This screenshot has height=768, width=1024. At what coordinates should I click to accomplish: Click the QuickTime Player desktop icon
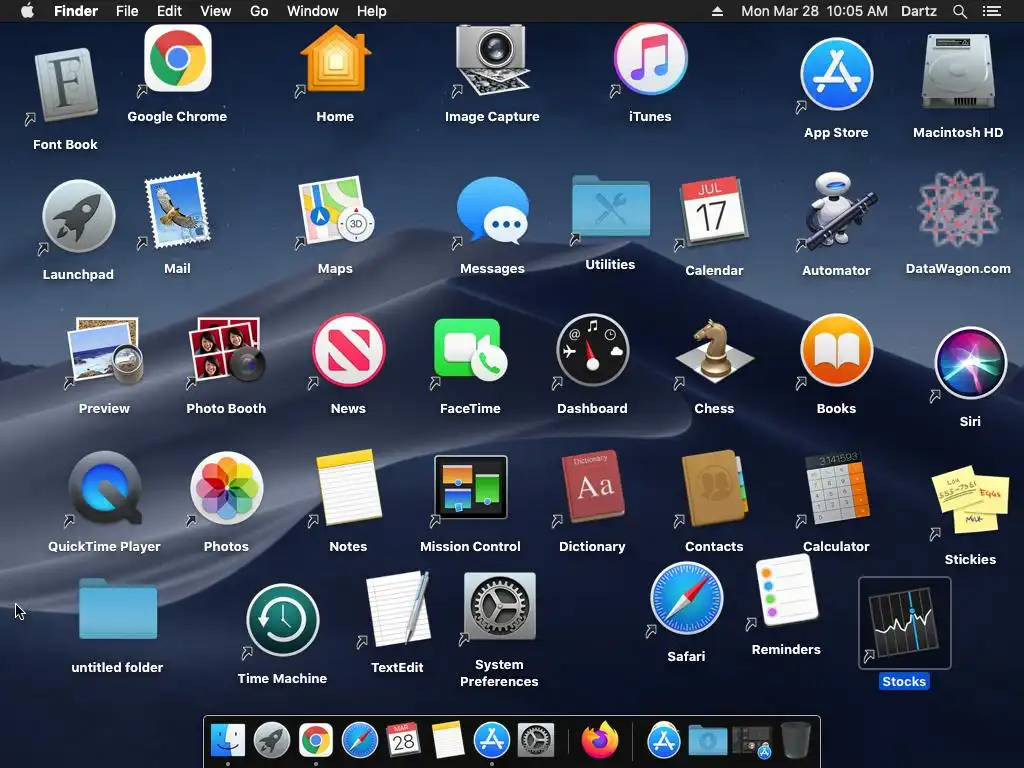click(x=104, y=488)
